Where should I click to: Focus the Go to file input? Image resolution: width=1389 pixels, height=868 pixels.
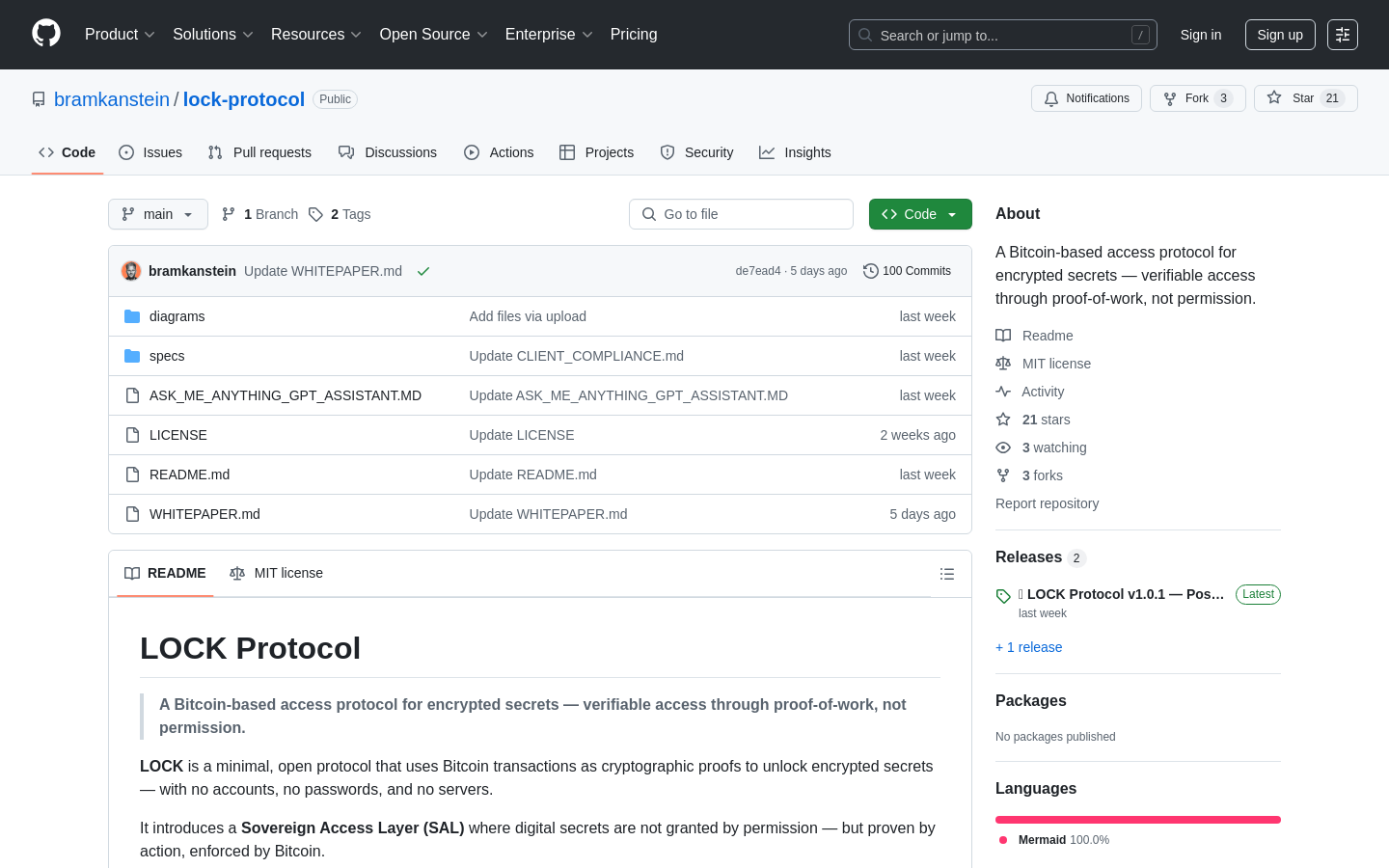(x=741, y=214)
